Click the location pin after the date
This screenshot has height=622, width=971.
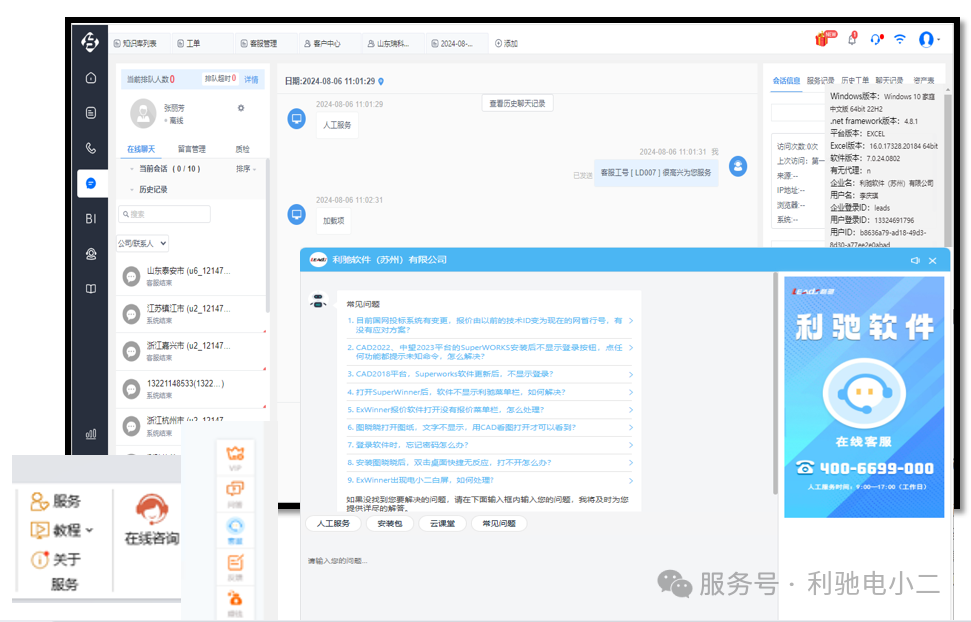pos(381,81)
